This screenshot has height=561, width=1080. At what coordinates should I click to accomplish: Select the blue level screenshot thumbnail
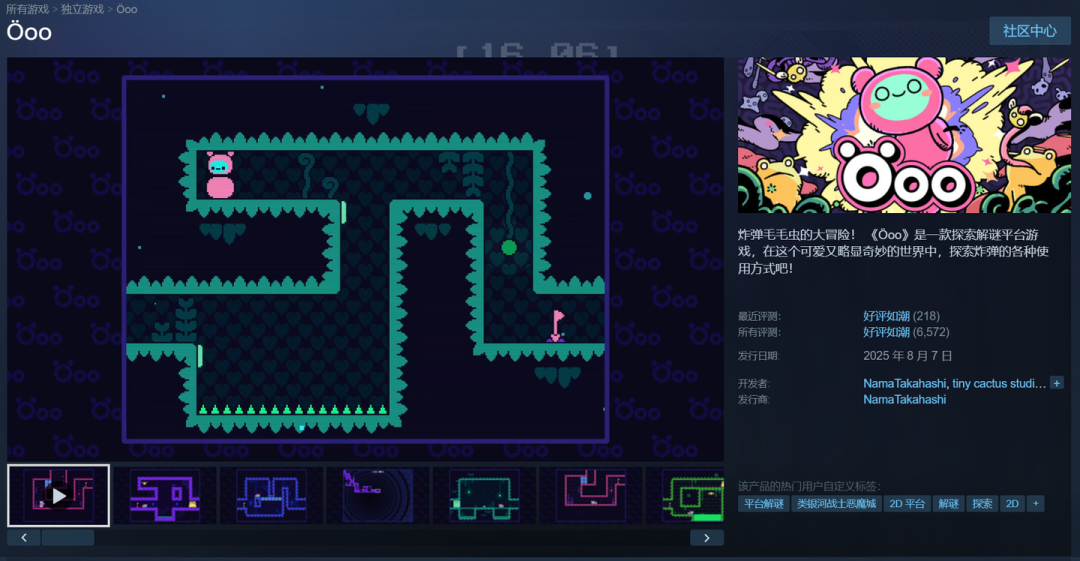click(271, 496)
